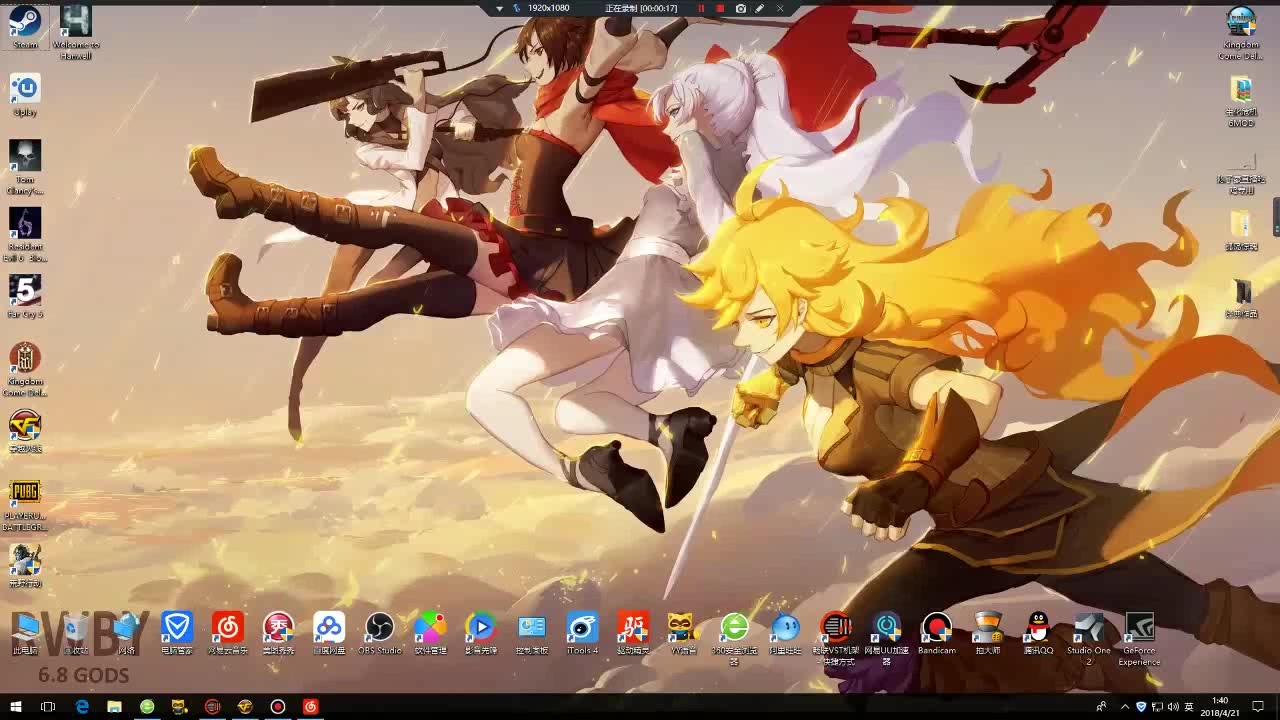Pause the recording in the top bar
The image size is (1280, 720).
coord(701,8)
